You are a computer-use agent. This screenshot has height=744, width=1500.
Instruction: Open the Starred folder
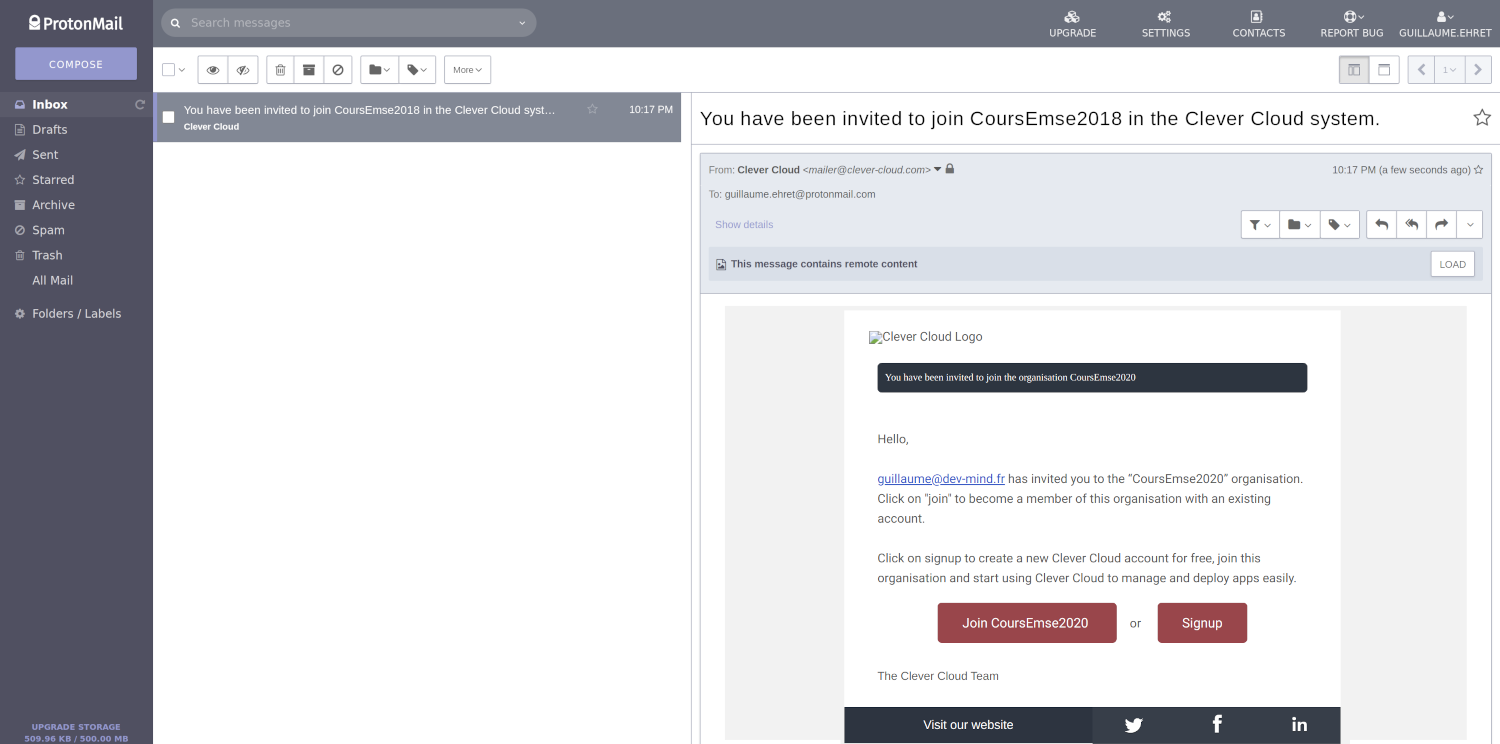(53, 179)
